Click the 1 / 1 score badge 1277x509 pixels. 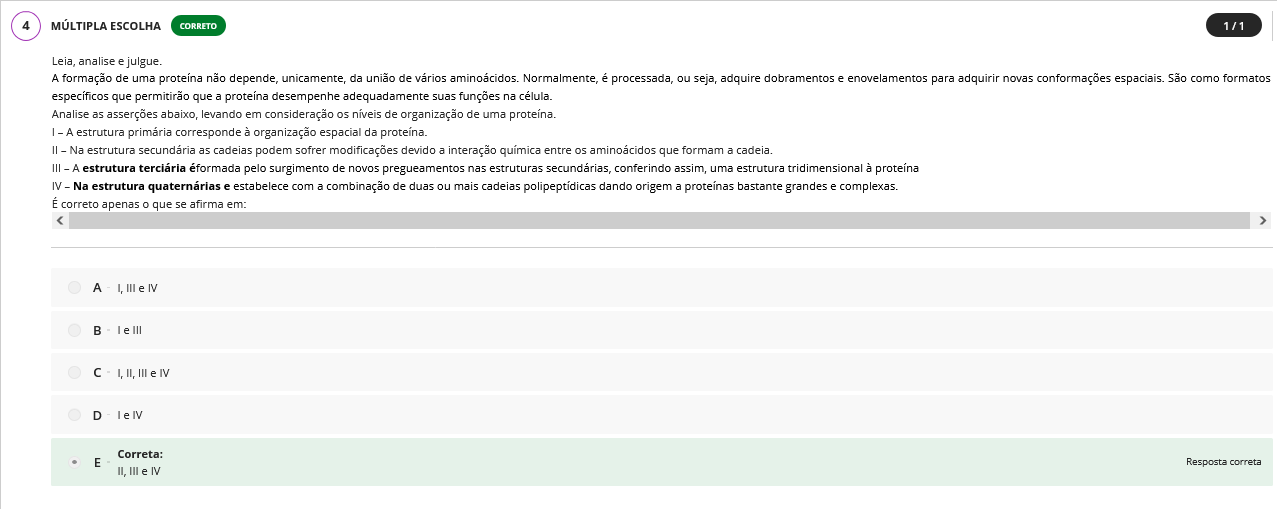coord(1233,26)
